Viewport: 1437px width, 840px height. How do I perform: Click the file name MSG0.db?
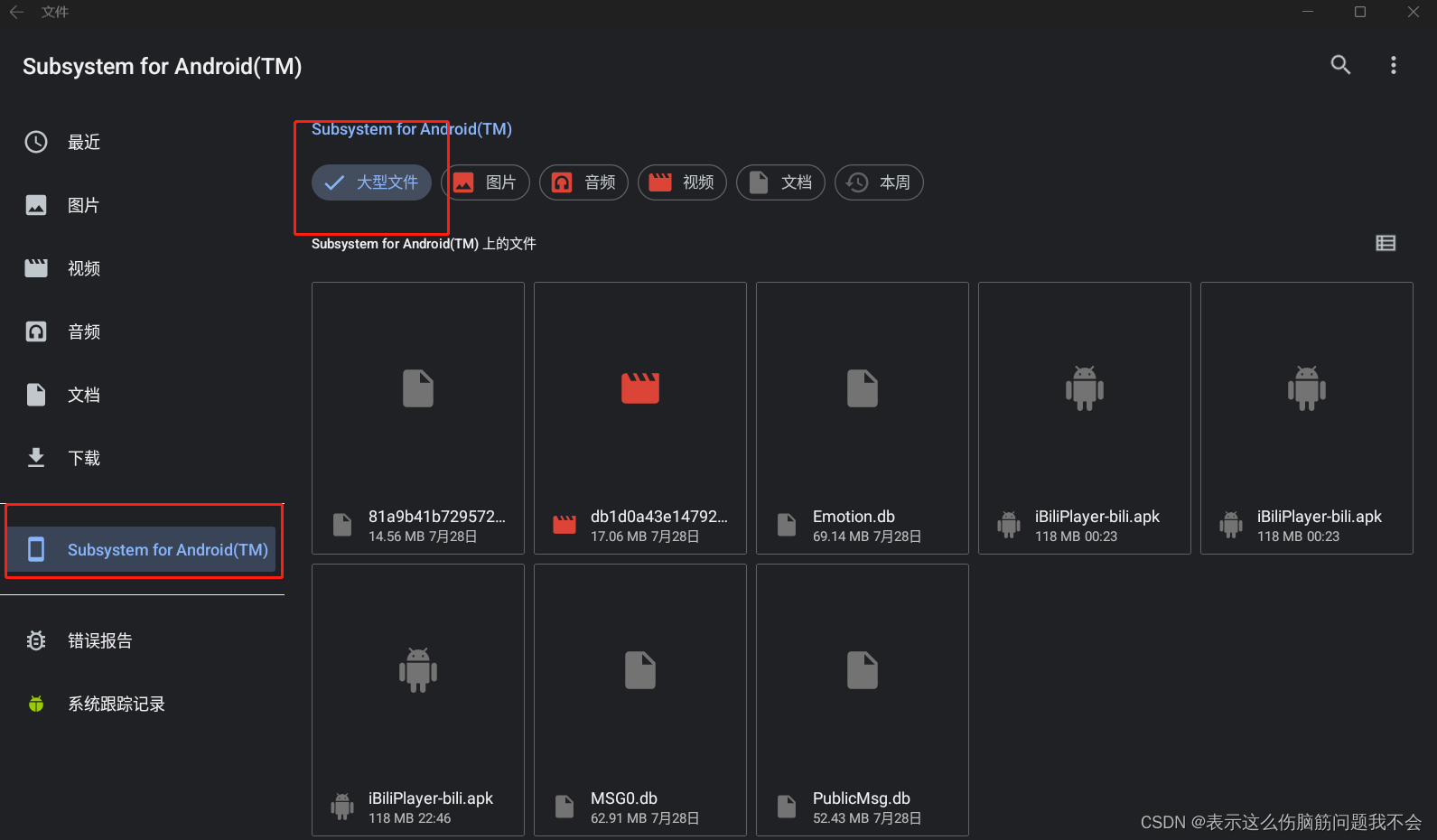click(624, 798)
